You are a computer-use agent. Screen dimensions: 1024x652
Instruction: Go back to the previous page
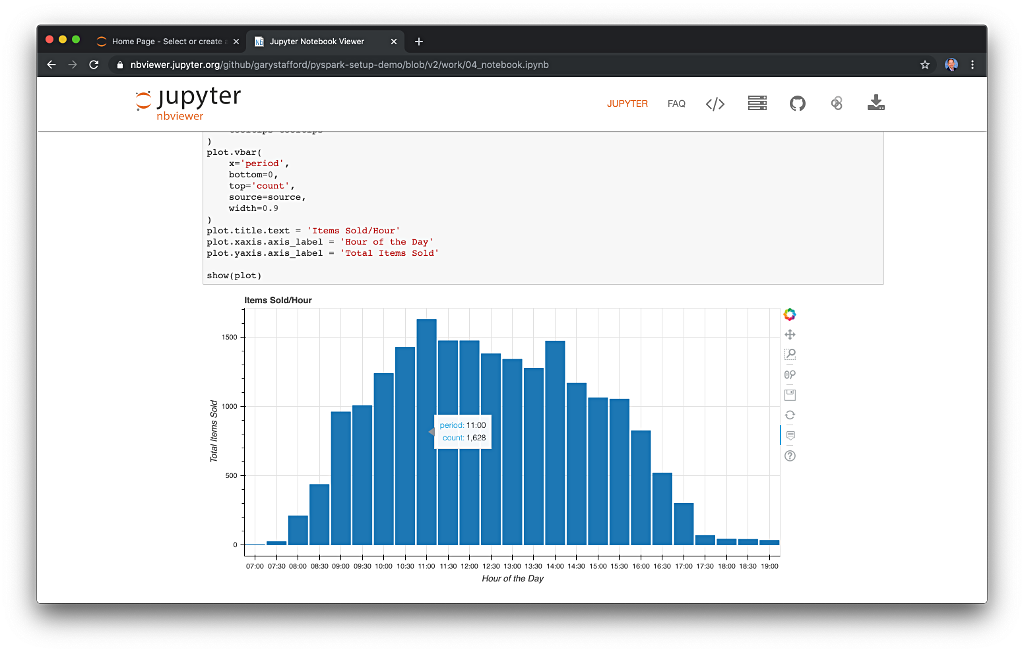pyautogui.click(x=52, y=65)
